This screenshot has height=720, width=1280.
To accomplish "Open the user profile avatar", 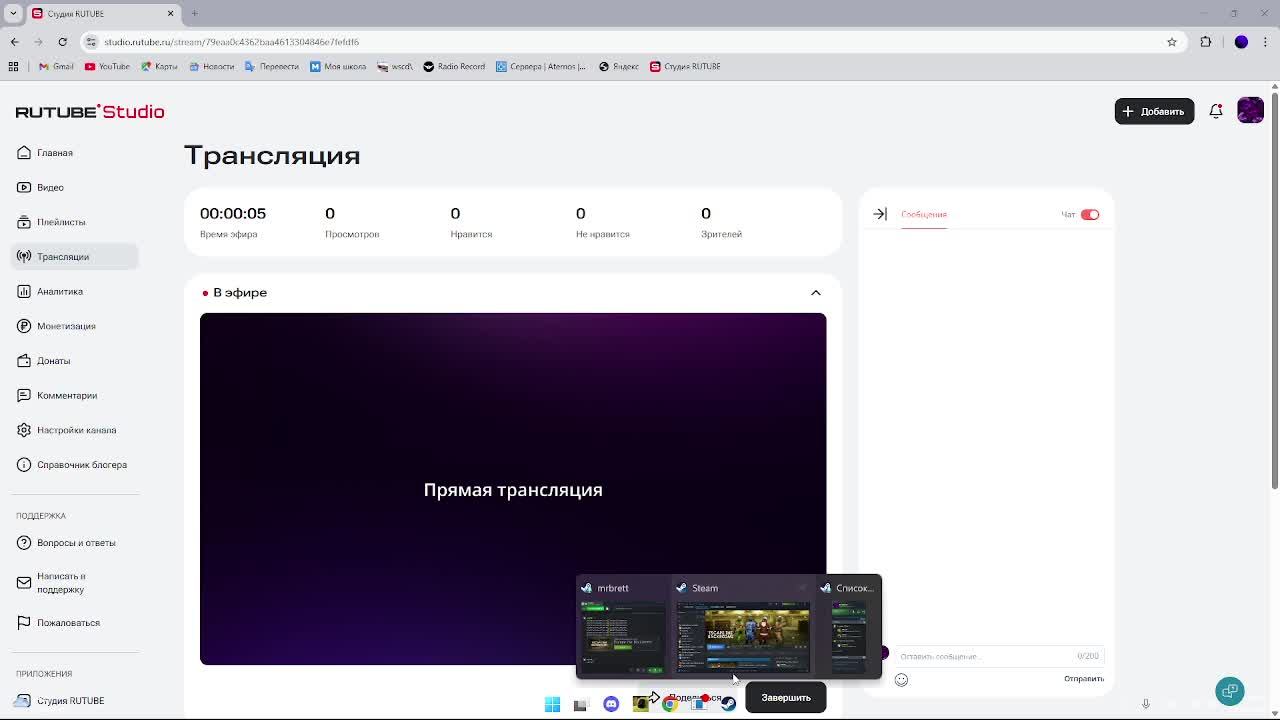I will pyautogui.click(x=1250, y=110).
